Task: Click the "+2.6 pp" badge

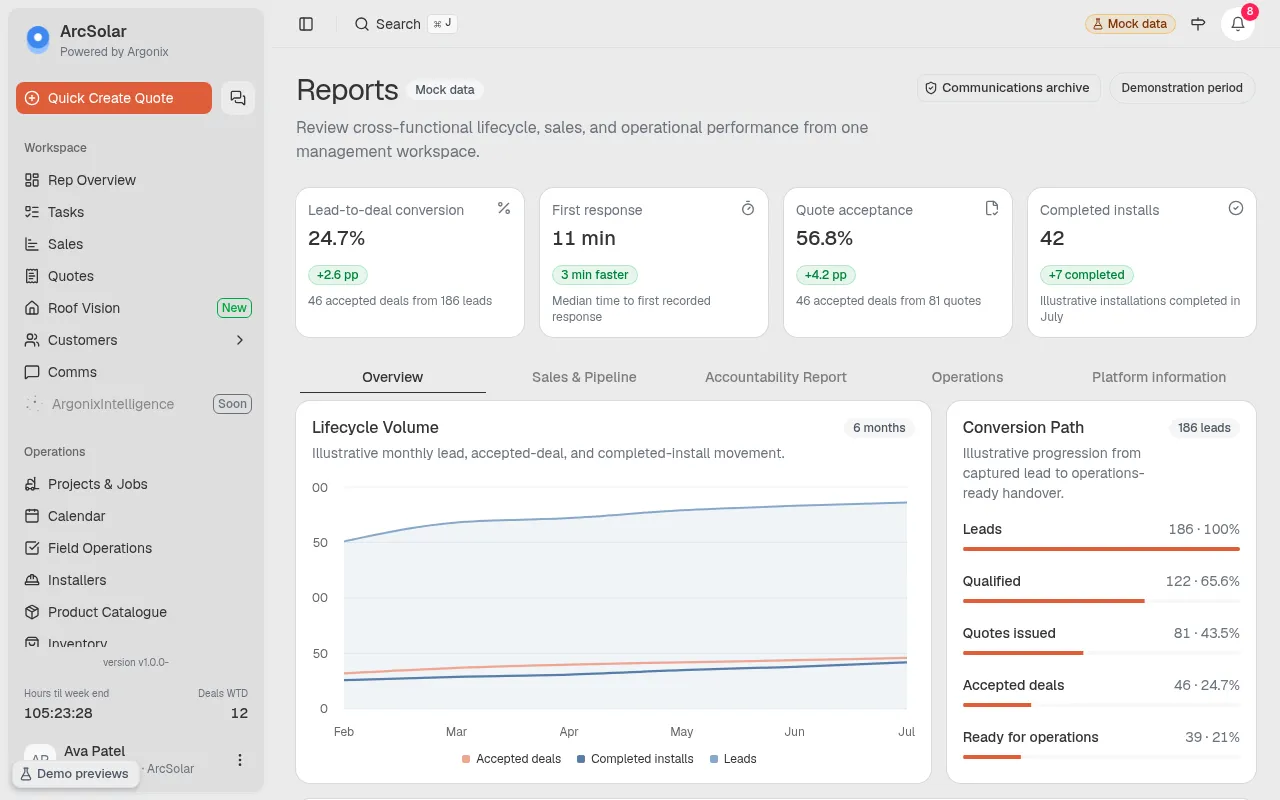Action: (337, 275)
